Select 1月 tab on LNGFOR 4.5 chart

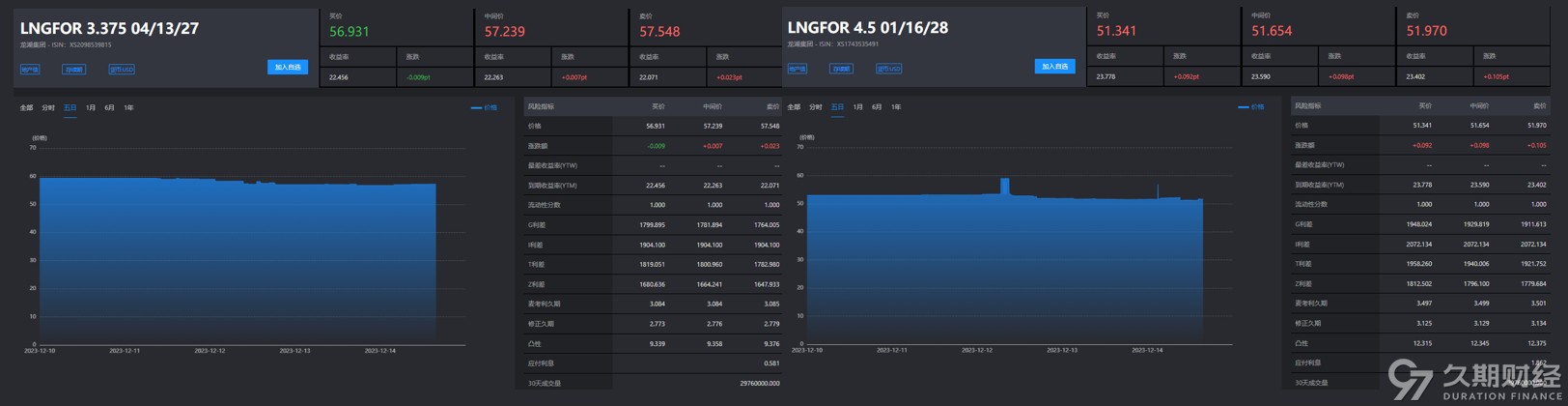point(858,107)
